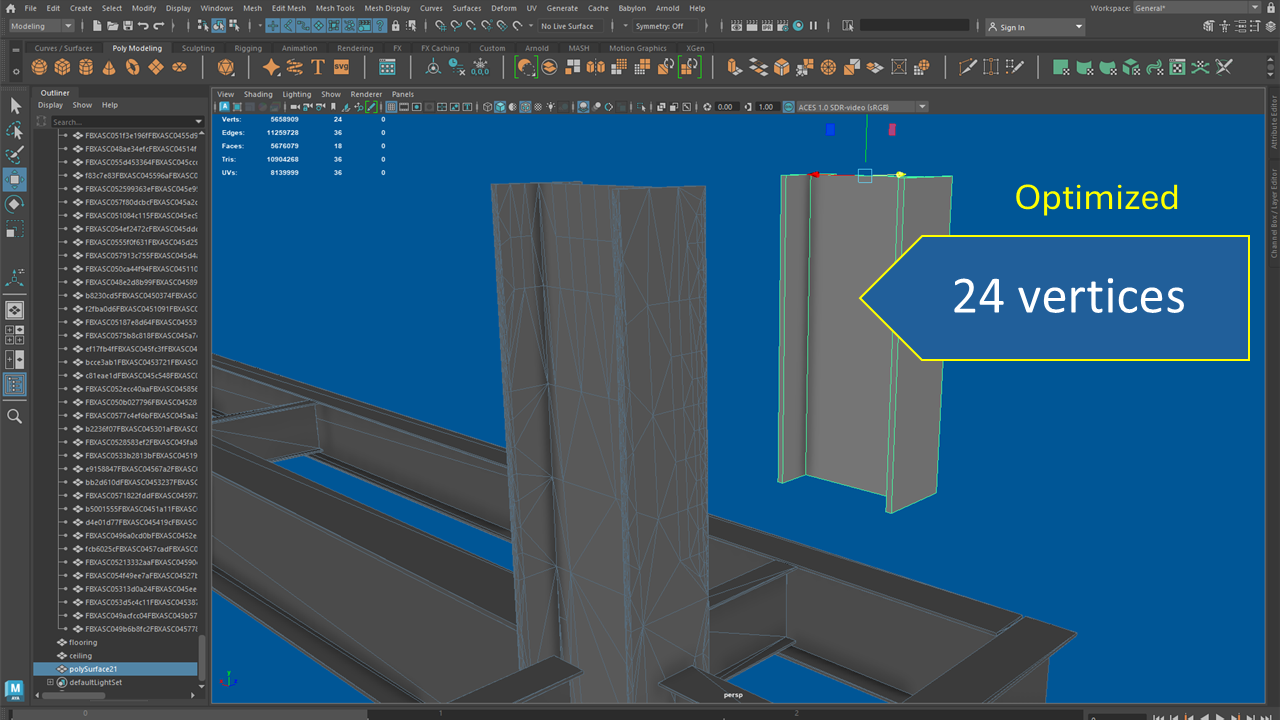Image resolution: width=1280 pixels, height=720 pixels.
Task: Create a polygon sphere from the shelf
Action: pos(39,67)
